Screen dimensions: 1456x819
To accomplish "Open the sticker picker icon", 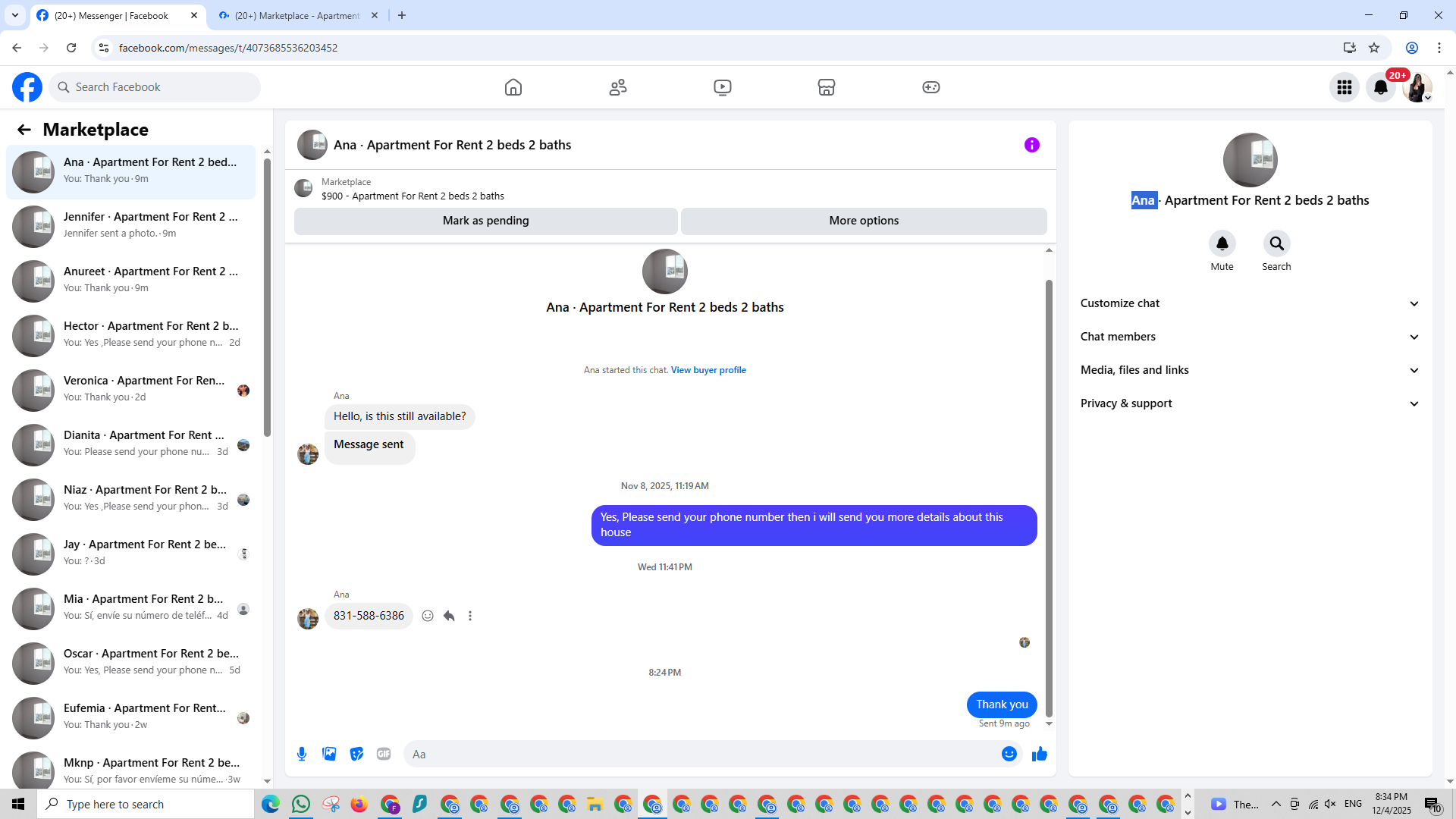I will click(356, 754).
